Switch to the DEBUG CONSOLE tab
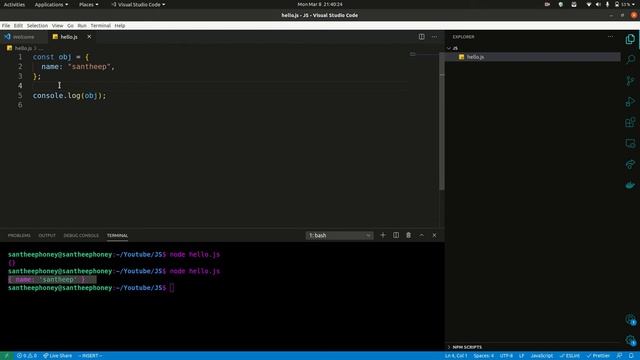The image size is (640, 360). point(81,236)
